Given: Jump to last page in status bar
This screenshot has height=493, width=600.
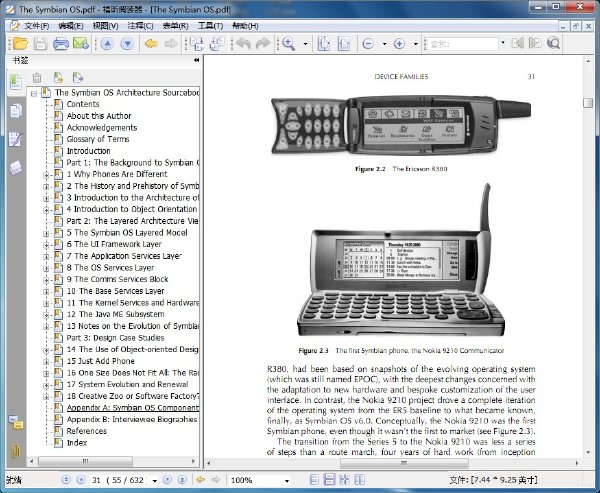Looking at the screenshot, I should (183, 480).
